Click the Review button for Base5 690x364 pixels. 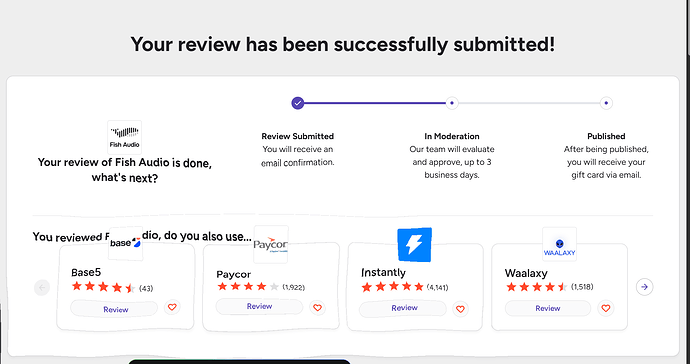[x=114, y=309]
